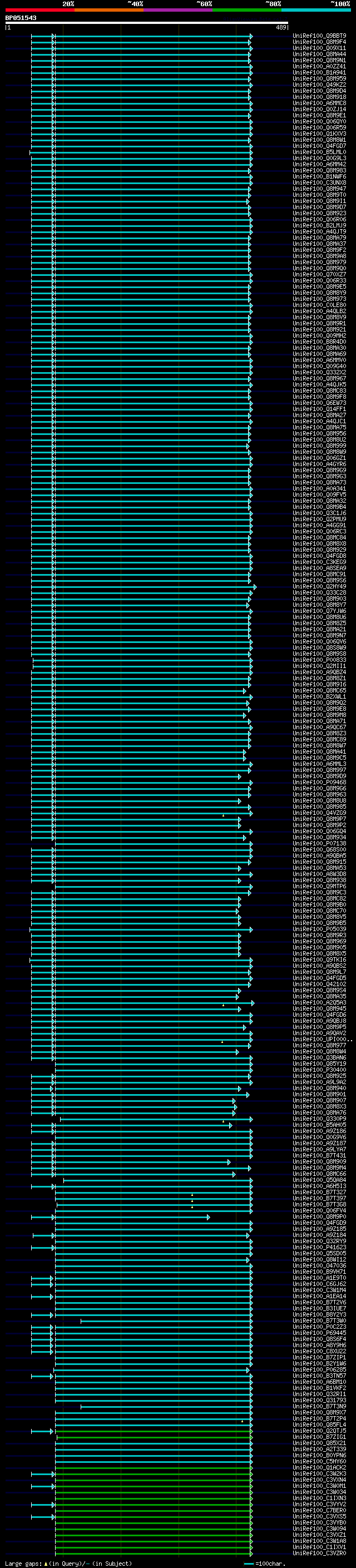This screenshot has height=1568, width=356.
Task: Select hit label UniRef100_P07138
Action: (319, 844)
